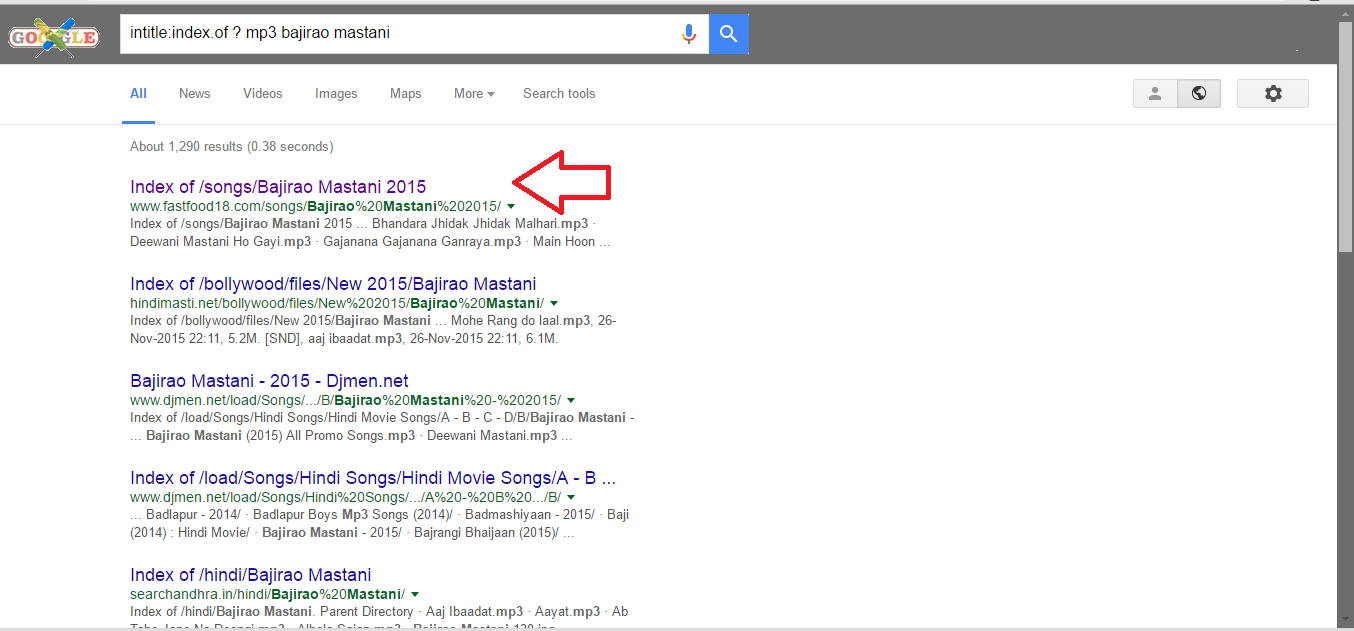Open the Maps tab
The width and height of the screenshot is (1354, 631).
pyautogui.click(x=405, y=93)
